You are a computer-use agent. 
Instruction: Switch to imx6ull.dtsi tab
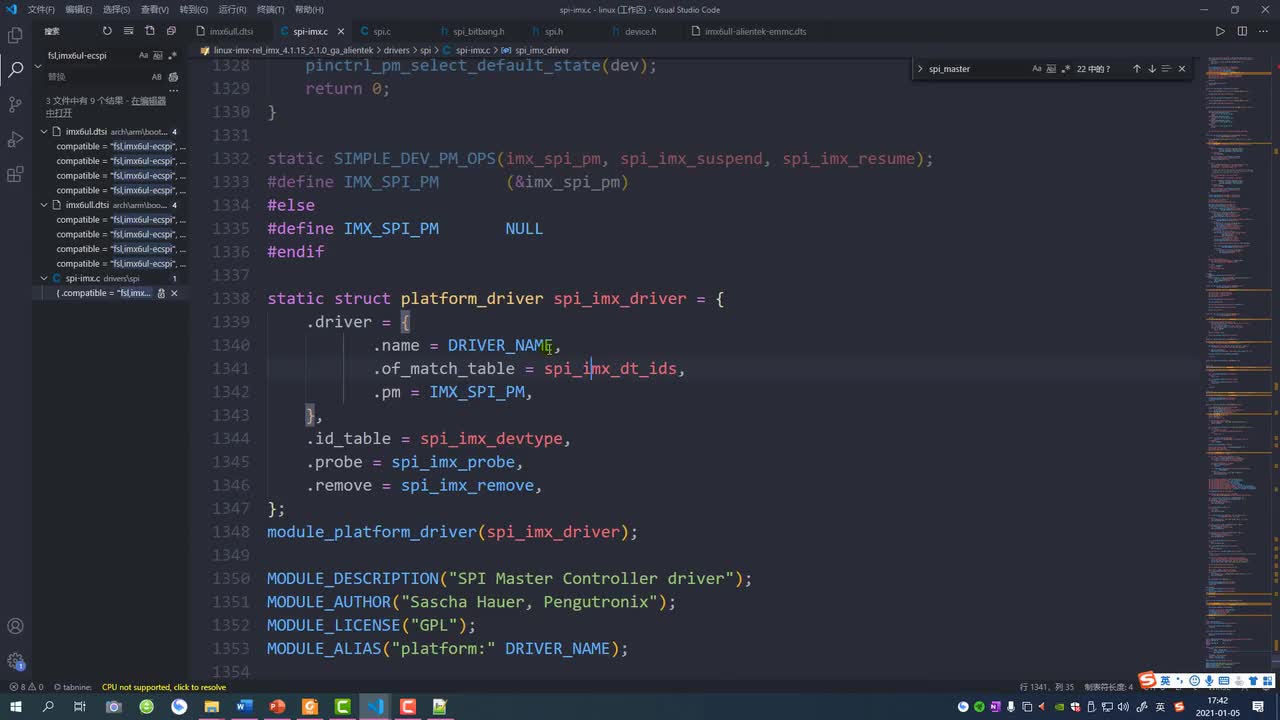click(230, 32)
